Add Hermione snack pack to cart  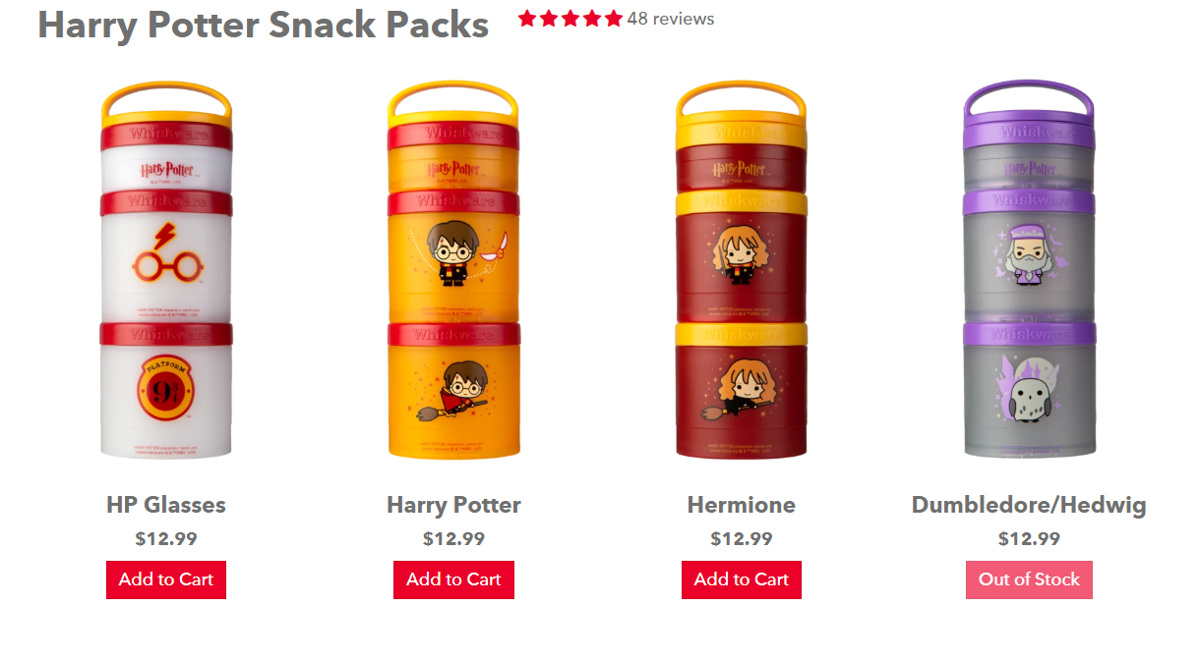point(741,580)
